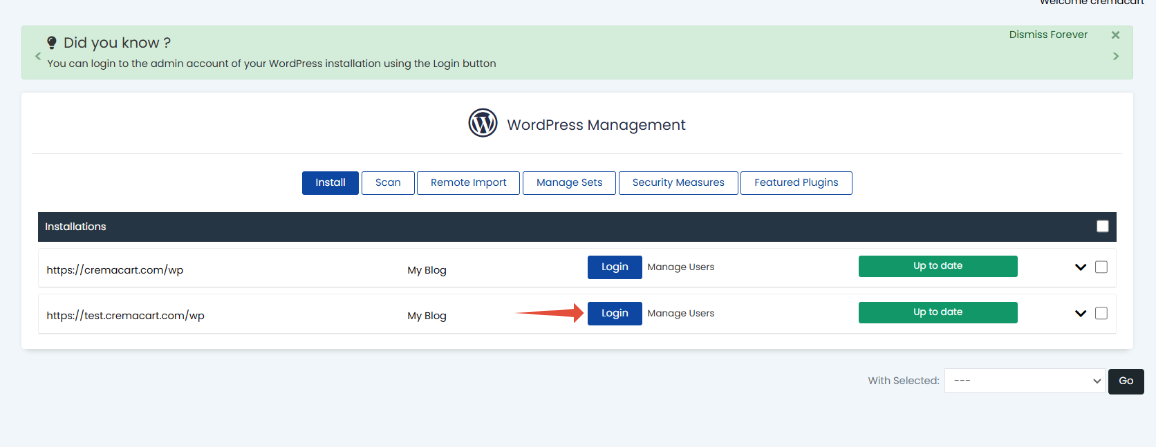
Task: Open the Security Measures tab
Action: point(678,183)
